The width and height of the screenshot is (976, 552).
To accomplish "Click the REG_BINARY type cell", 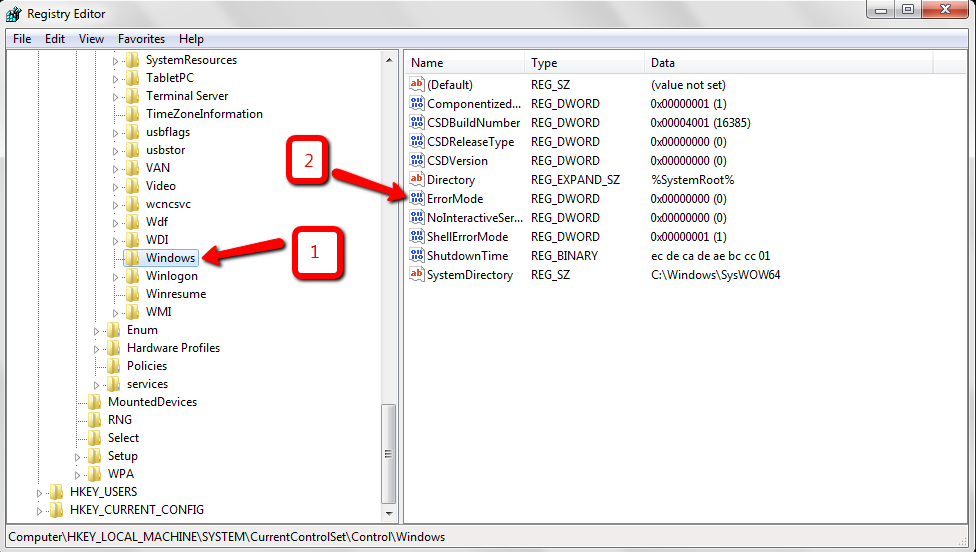I will point(564,256).
